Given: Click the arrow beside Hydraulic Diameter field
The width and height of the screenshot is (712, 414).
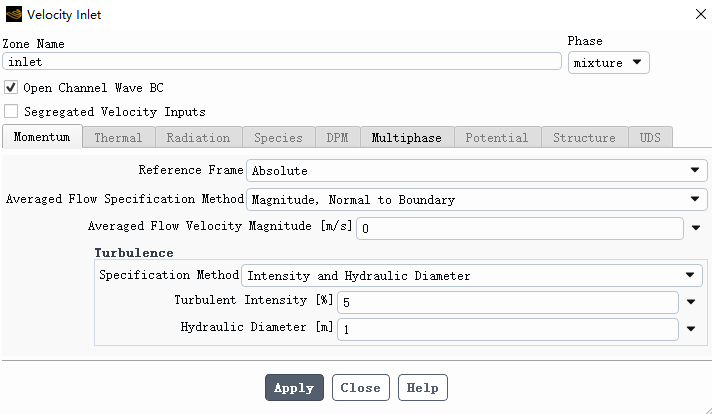Looking at the screenshot, I should pyautogui.click(x=691, y=329).
